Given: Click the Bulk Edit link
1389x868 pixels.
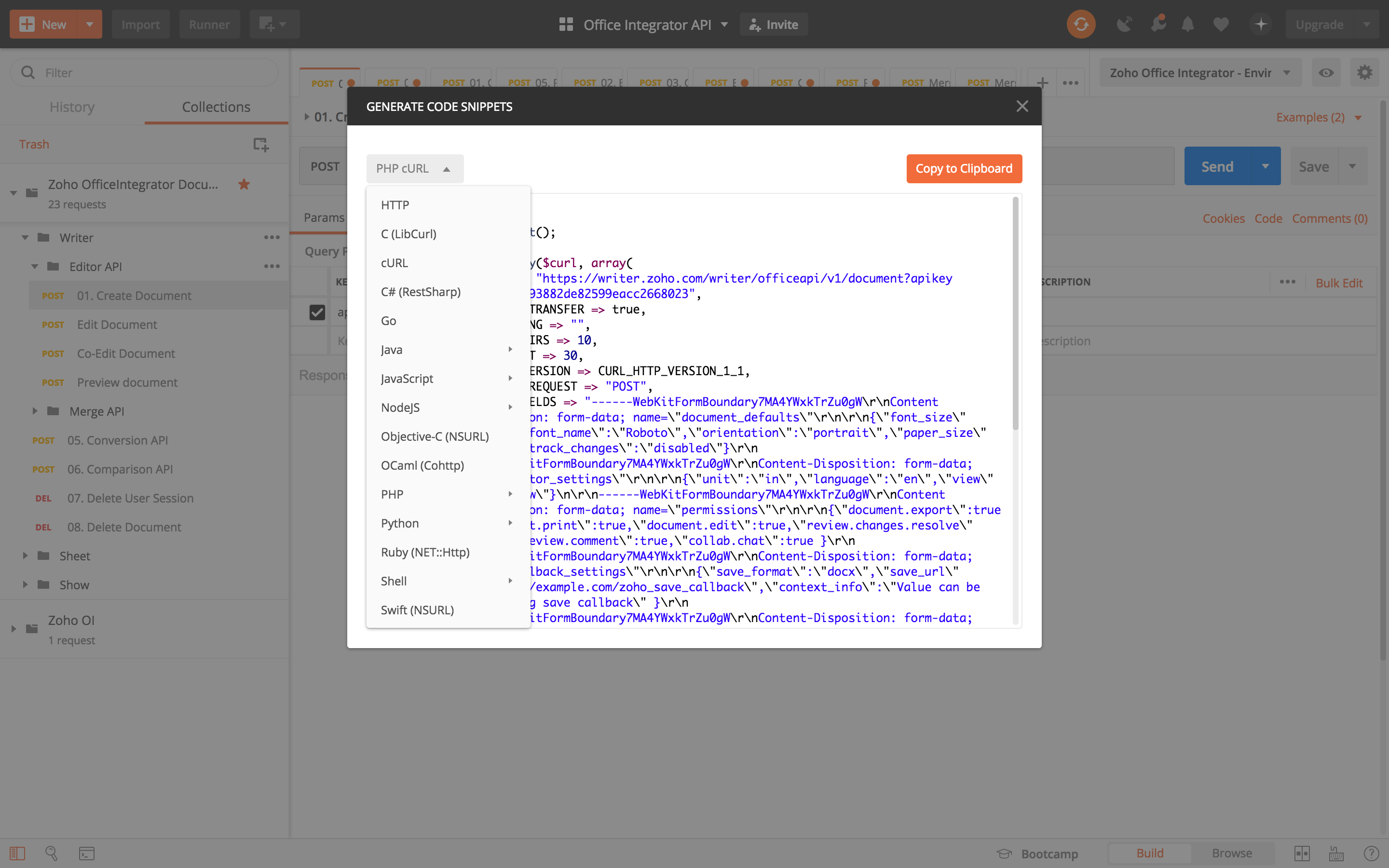Looking at the screenshot, I should (x=1338, y=283).
